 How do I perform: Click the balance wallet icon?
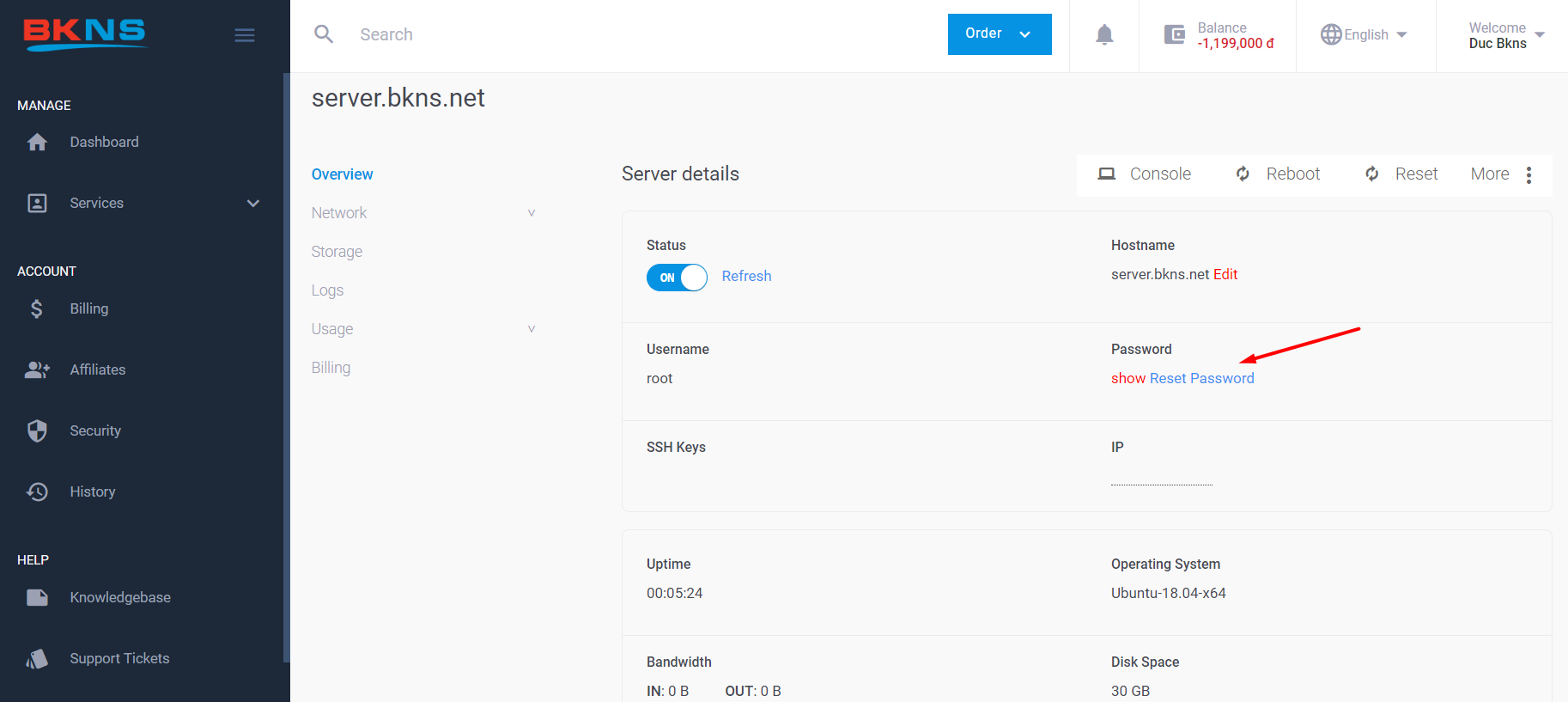coord(1174,34)
